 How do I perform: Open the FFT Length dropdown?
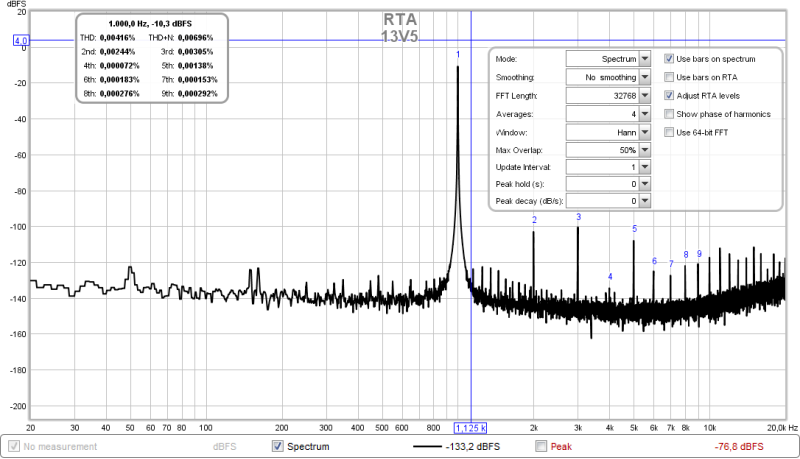click(x=644, y=95)
